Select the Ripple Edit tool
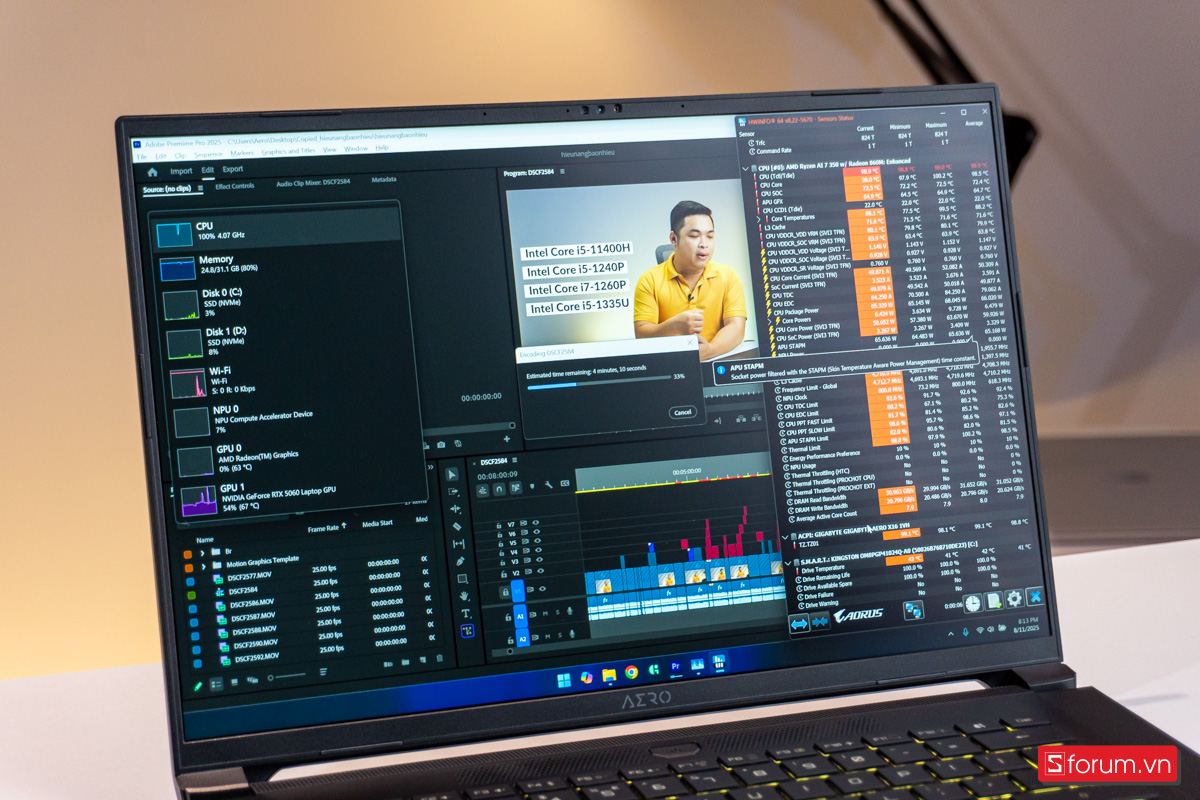Viewport: 1200px width, 800px height. point(455,508)
